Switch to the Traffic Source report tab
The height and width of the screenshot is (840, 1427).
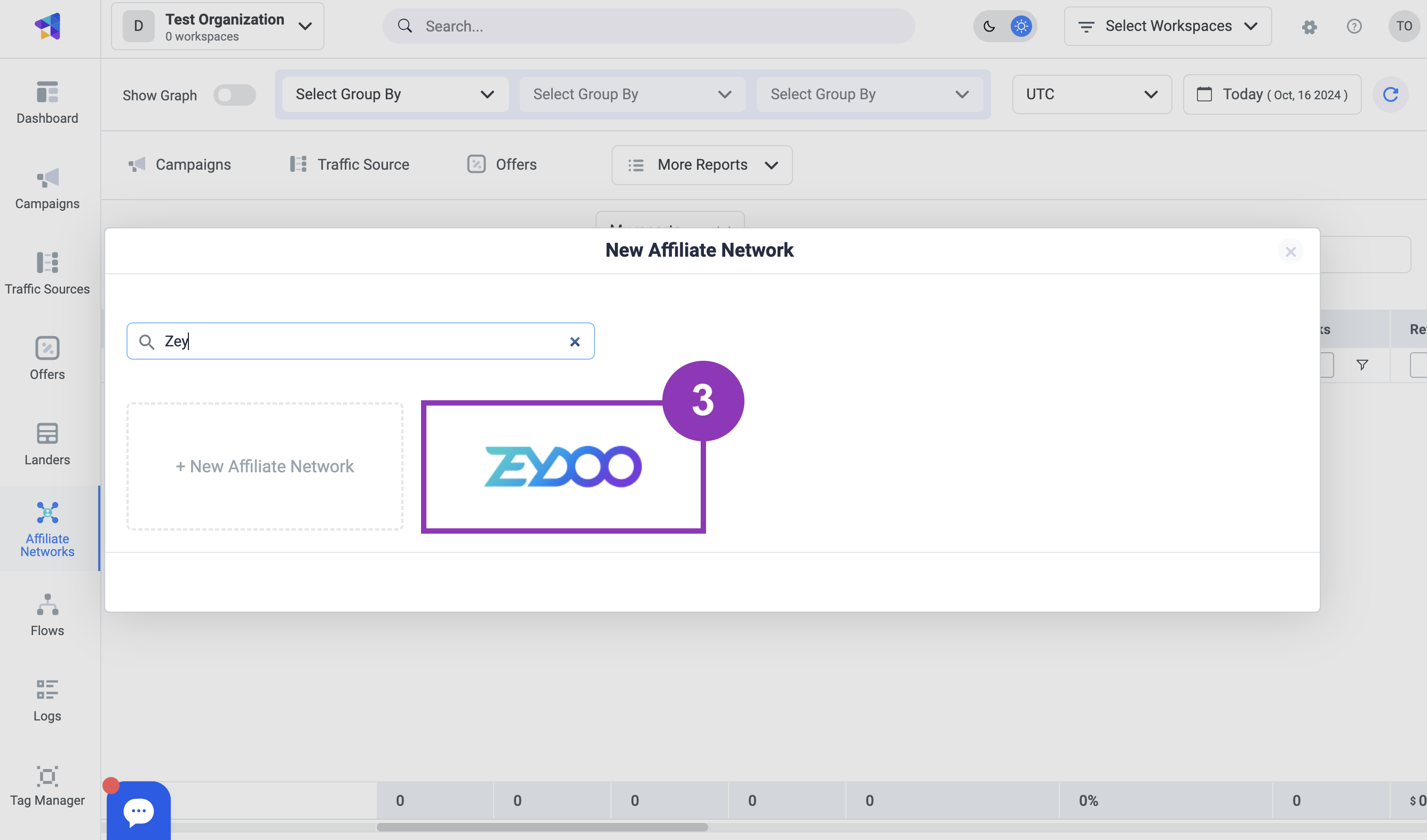click(350, 165)
